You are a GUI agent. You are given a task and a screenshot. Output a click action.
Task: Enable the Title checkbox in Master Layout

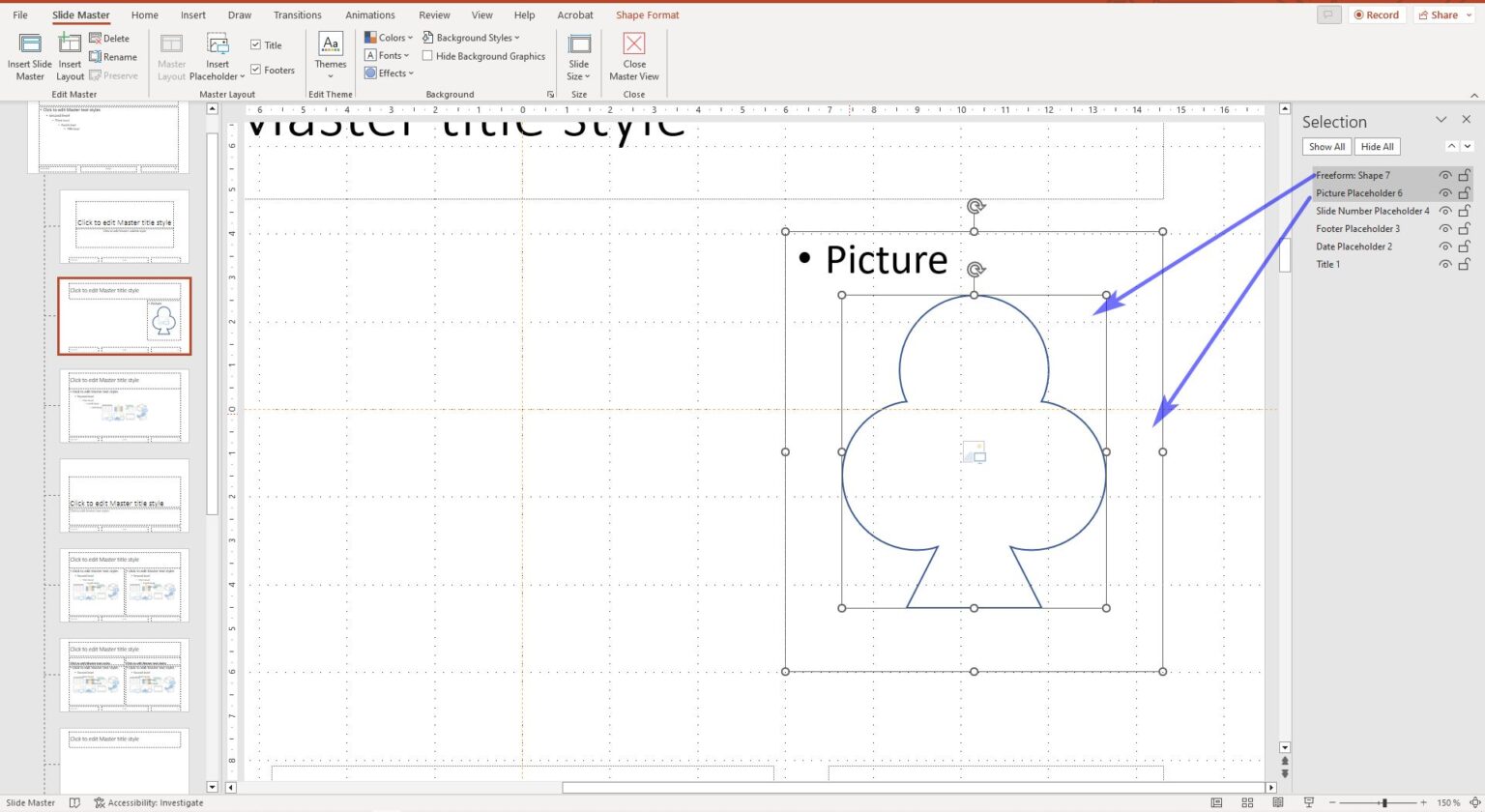[x=256, y=44]
